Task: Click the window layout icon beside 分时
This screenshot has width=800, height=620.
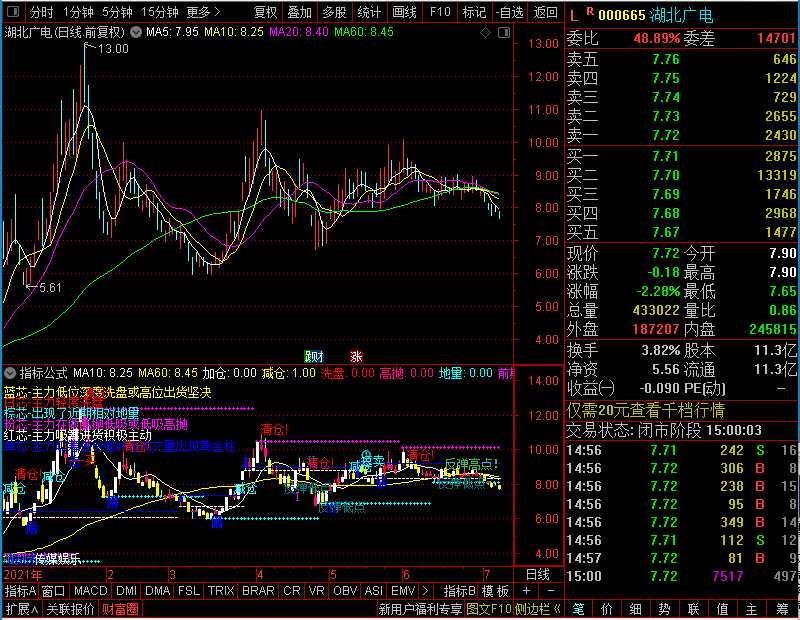Action: tap(13, 11)
